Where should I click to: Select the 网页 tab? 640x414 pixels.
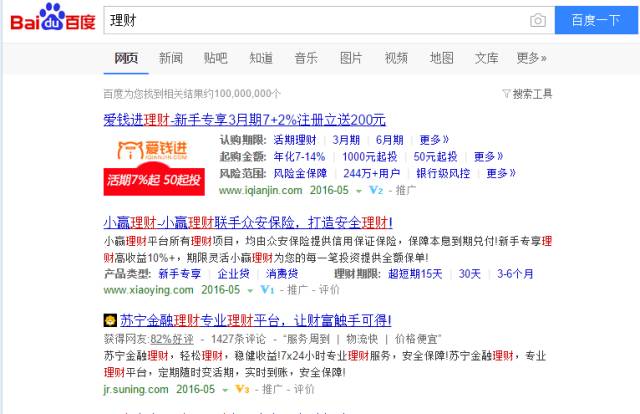tap(126, 58)
